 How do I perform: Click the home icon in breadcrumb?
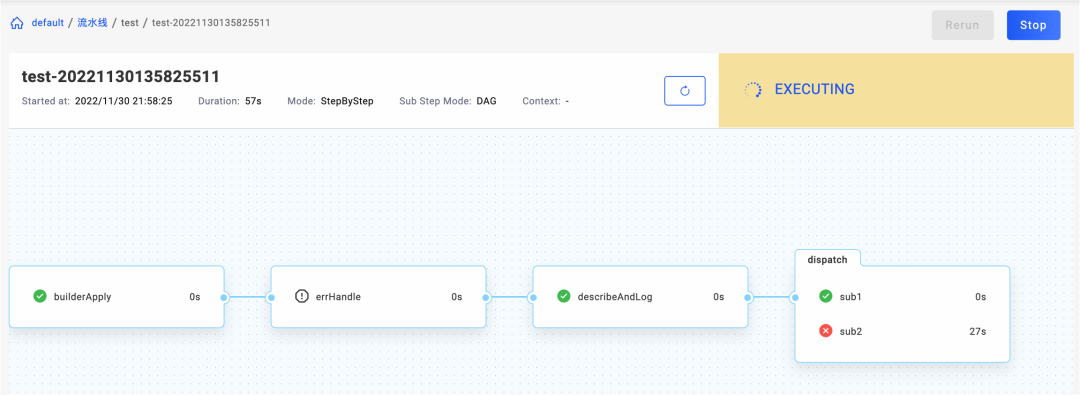tap(18, 23)
